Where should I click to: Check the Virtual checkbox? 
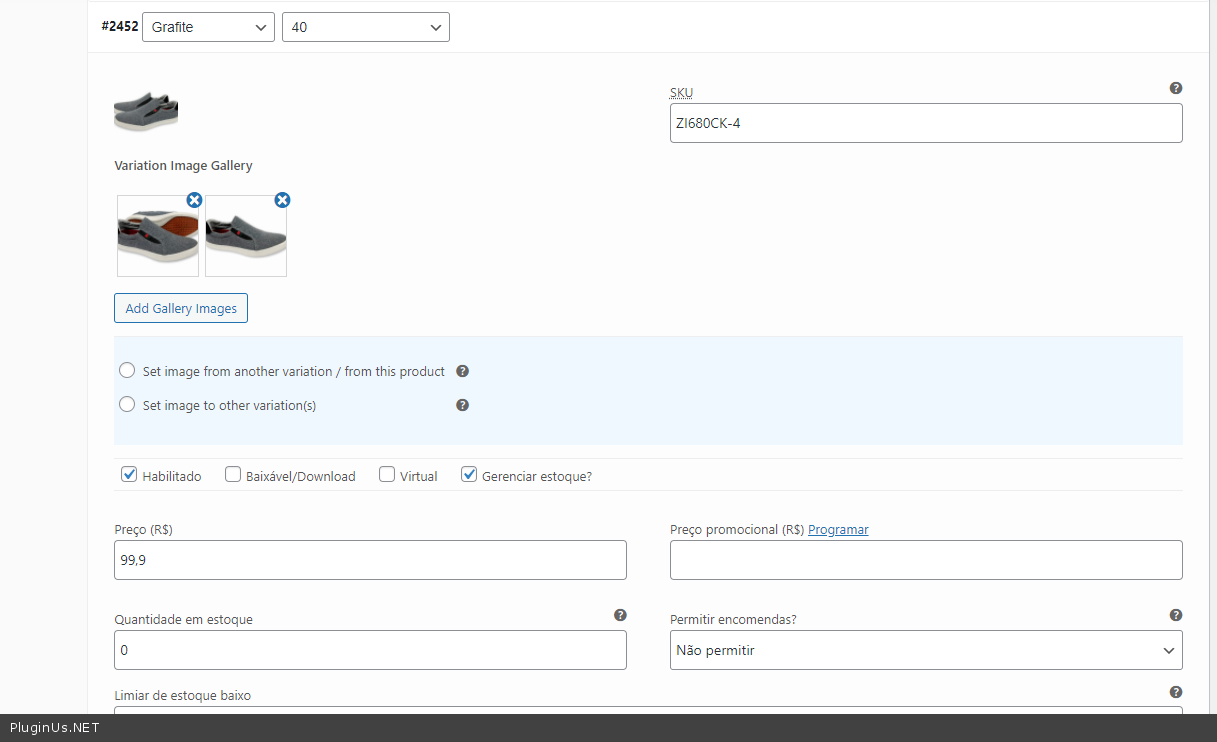point(387,475)
